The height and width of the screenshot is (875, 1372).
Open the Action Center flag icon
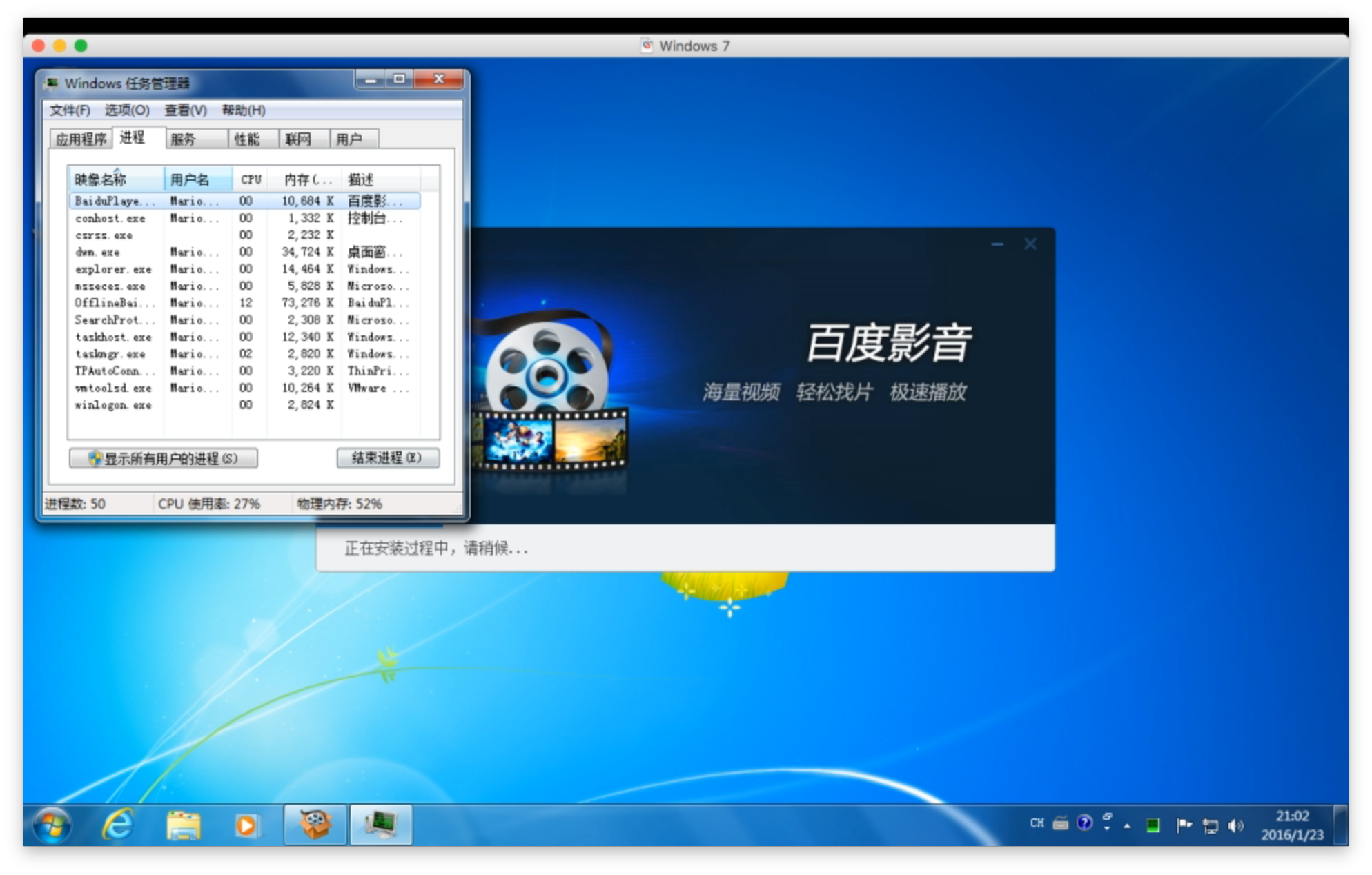click(1184, 825)
